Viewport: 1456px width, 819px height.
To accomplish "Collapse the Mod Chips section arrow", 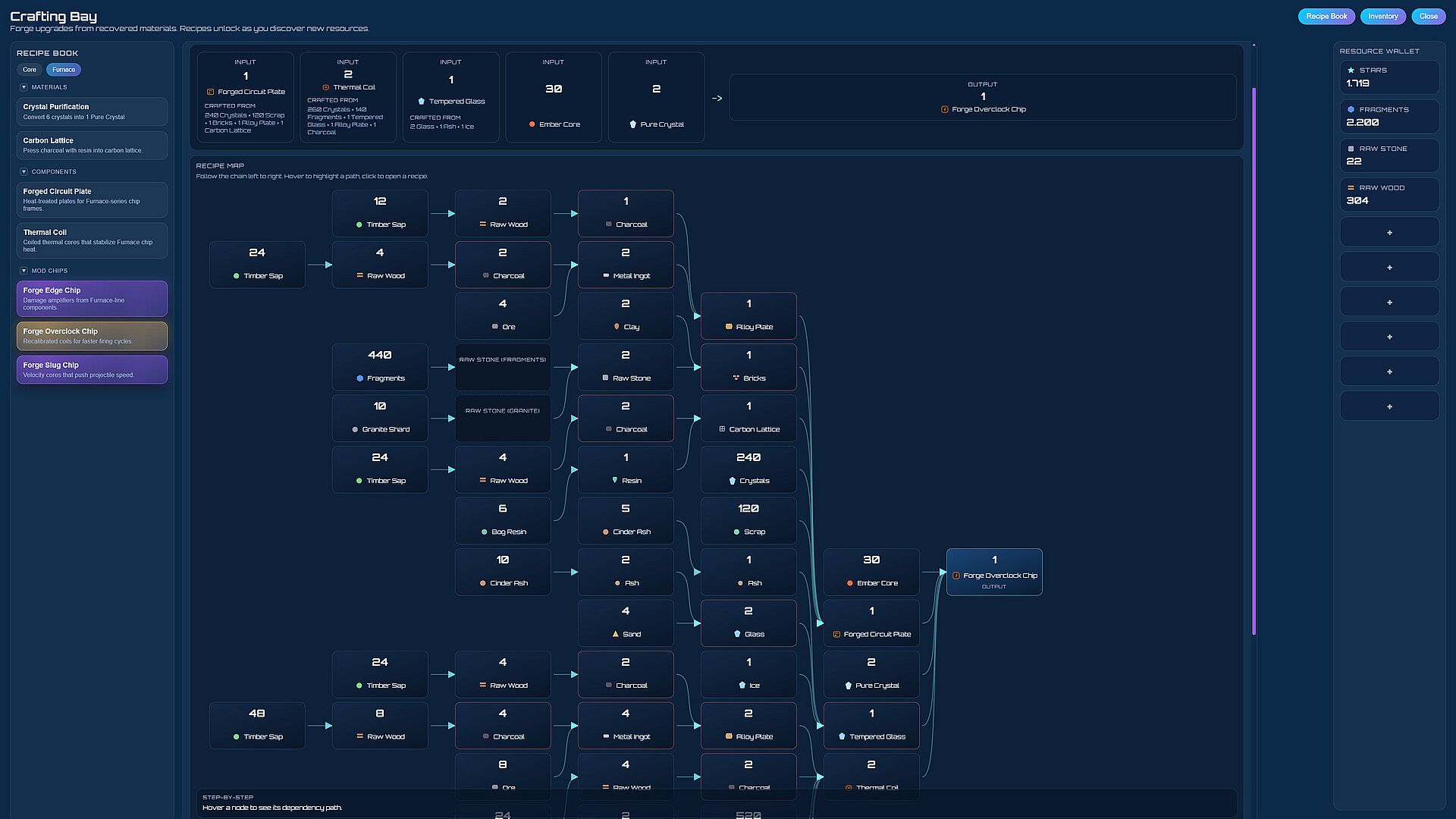I will (24, 271).
